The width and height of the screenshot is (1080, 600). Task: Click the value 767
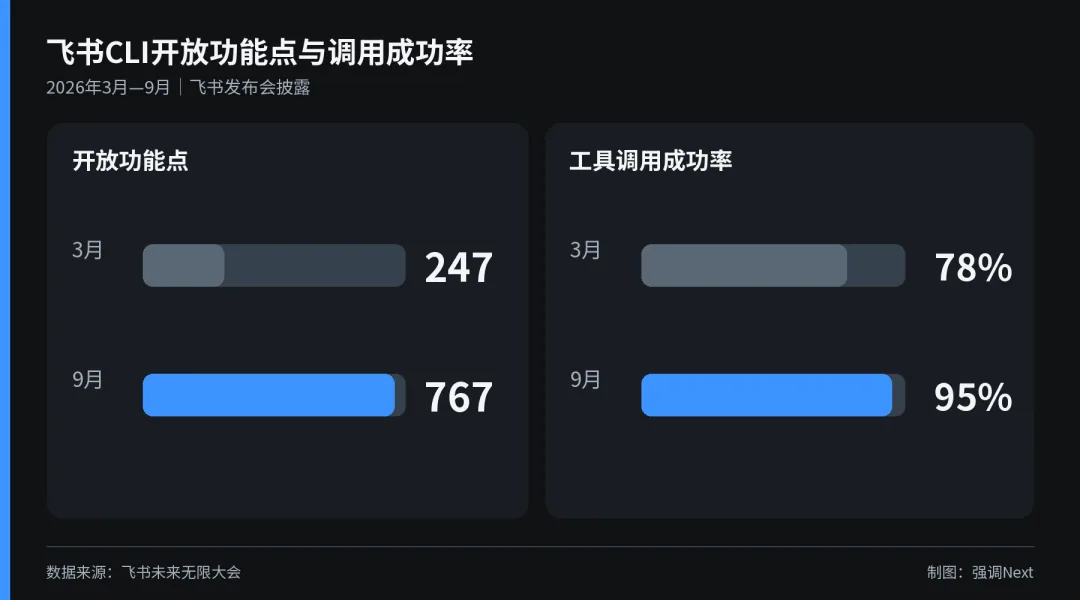[x=459, y=397]
